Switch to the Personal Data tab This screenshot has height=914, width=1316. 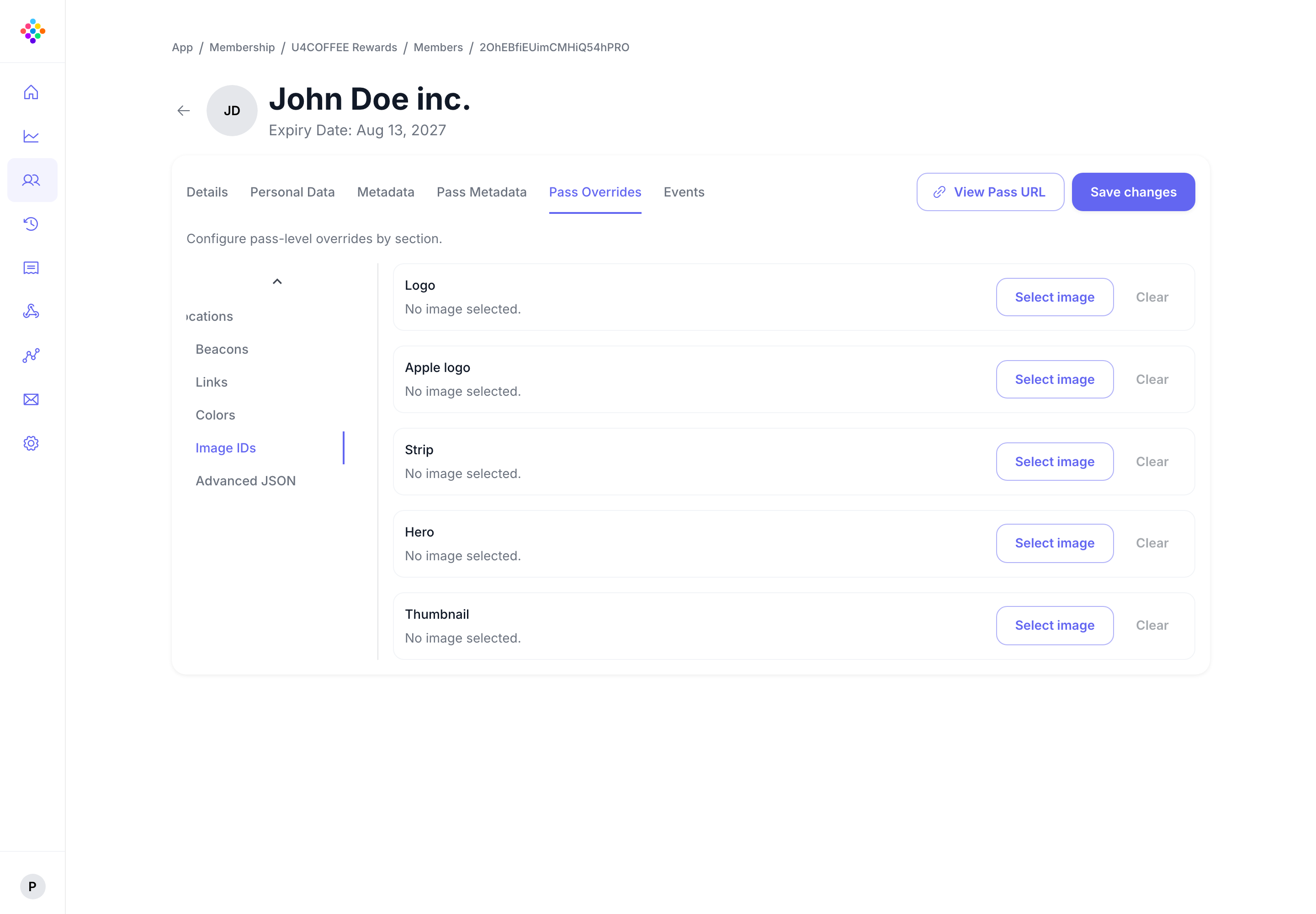coord(292,192)
